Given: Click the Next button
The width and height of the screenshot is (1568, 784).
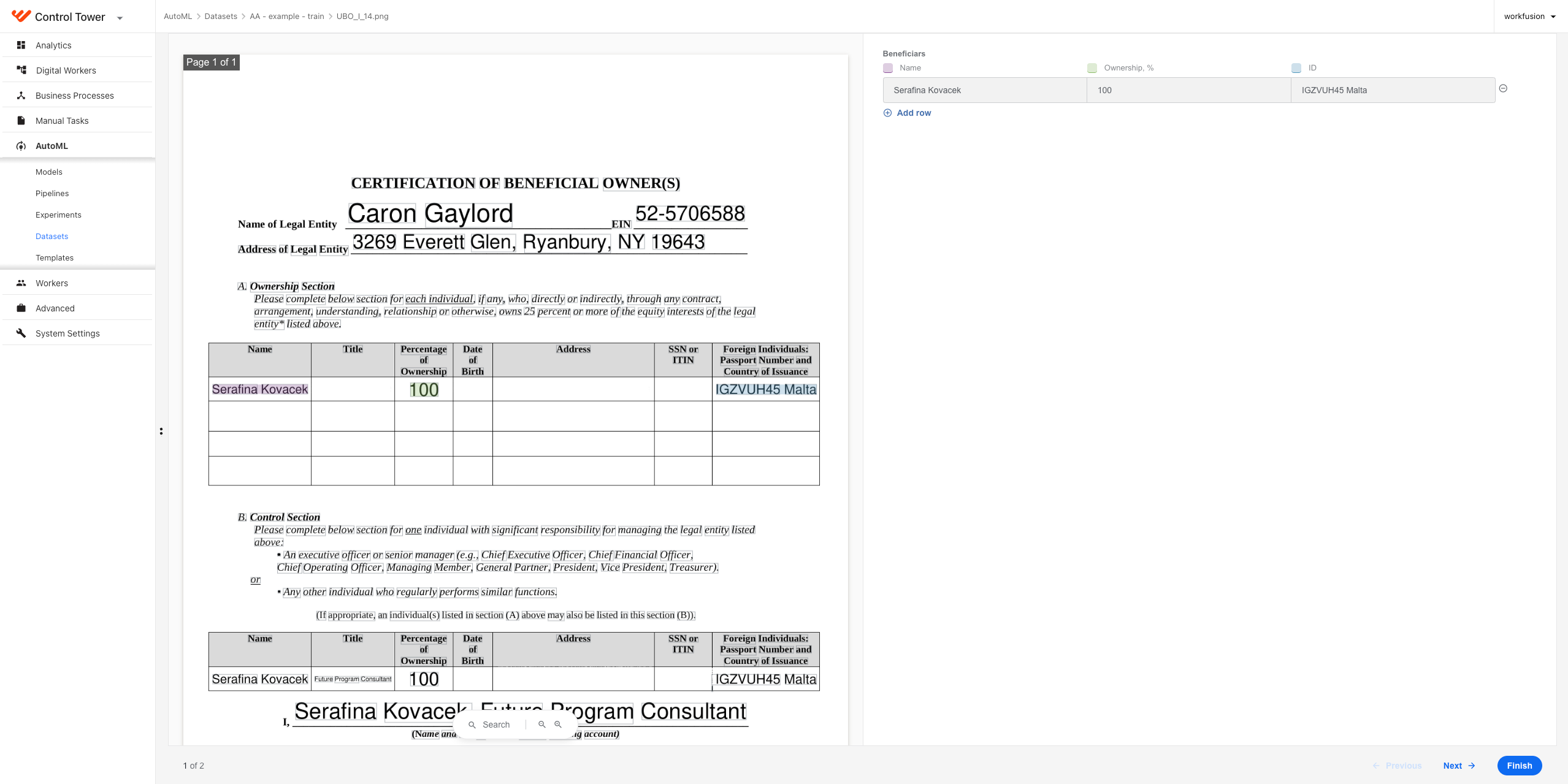Looking at the screenshot, I should 1459,766.
